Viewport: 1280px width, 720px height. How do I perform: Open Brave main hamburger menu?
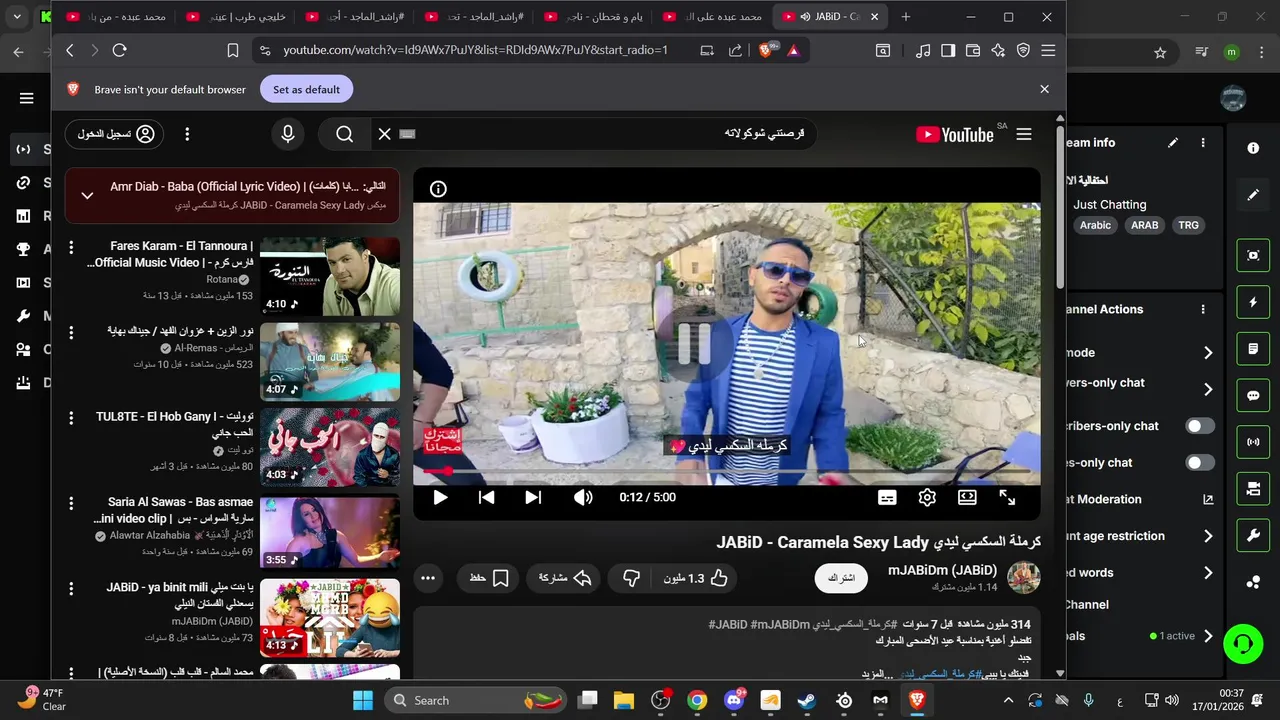pyautogui.click(x=1048, y=50)
